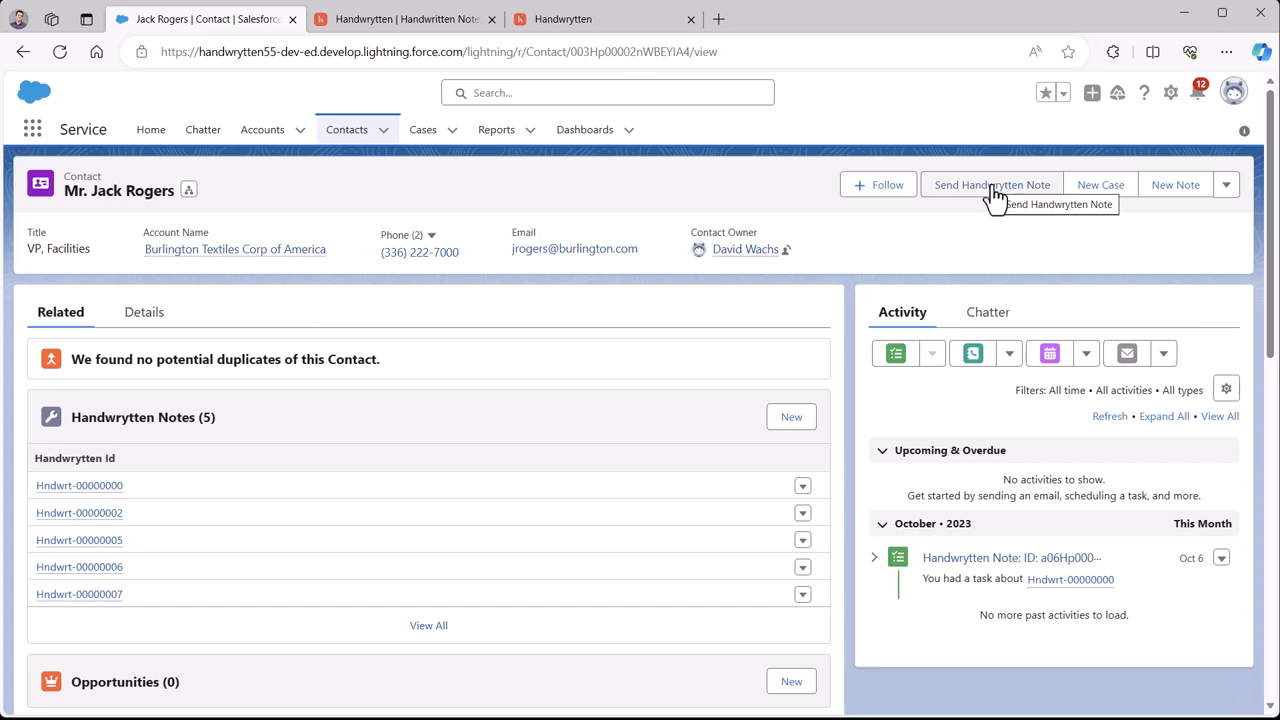
Task: Click the New Task activity icon
Action: (x=896, y=353)
